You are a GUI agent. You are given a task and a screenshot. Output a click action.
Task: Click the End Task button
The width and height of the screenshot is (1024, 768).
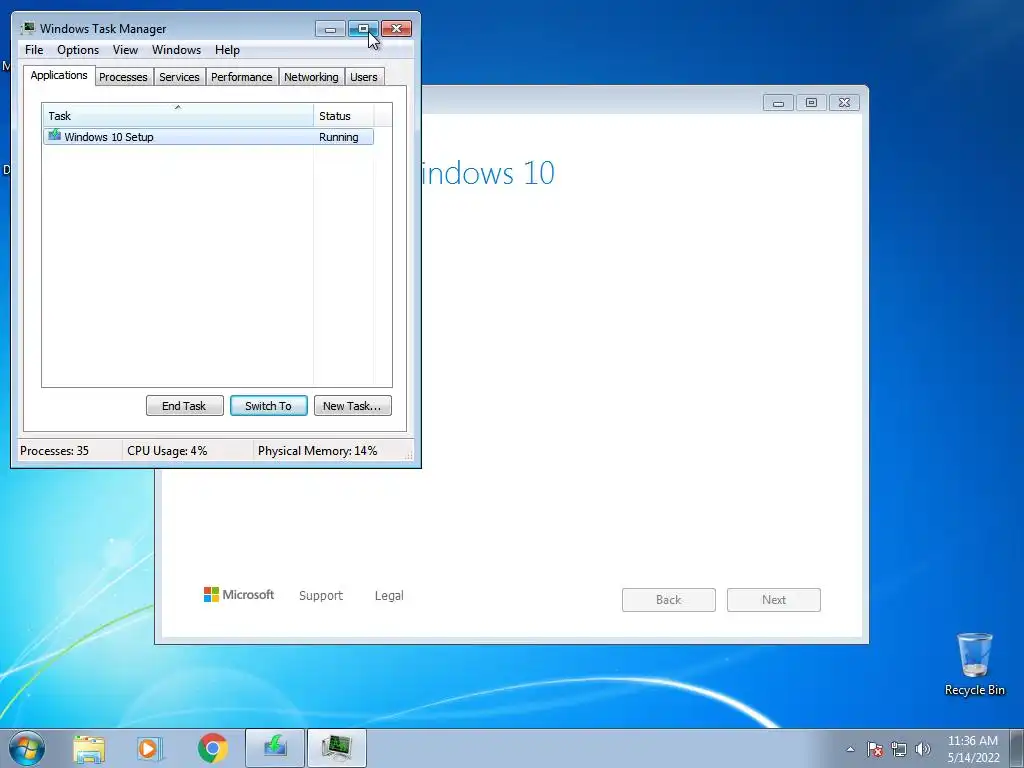pyautogui.click(x=185, y=406)
